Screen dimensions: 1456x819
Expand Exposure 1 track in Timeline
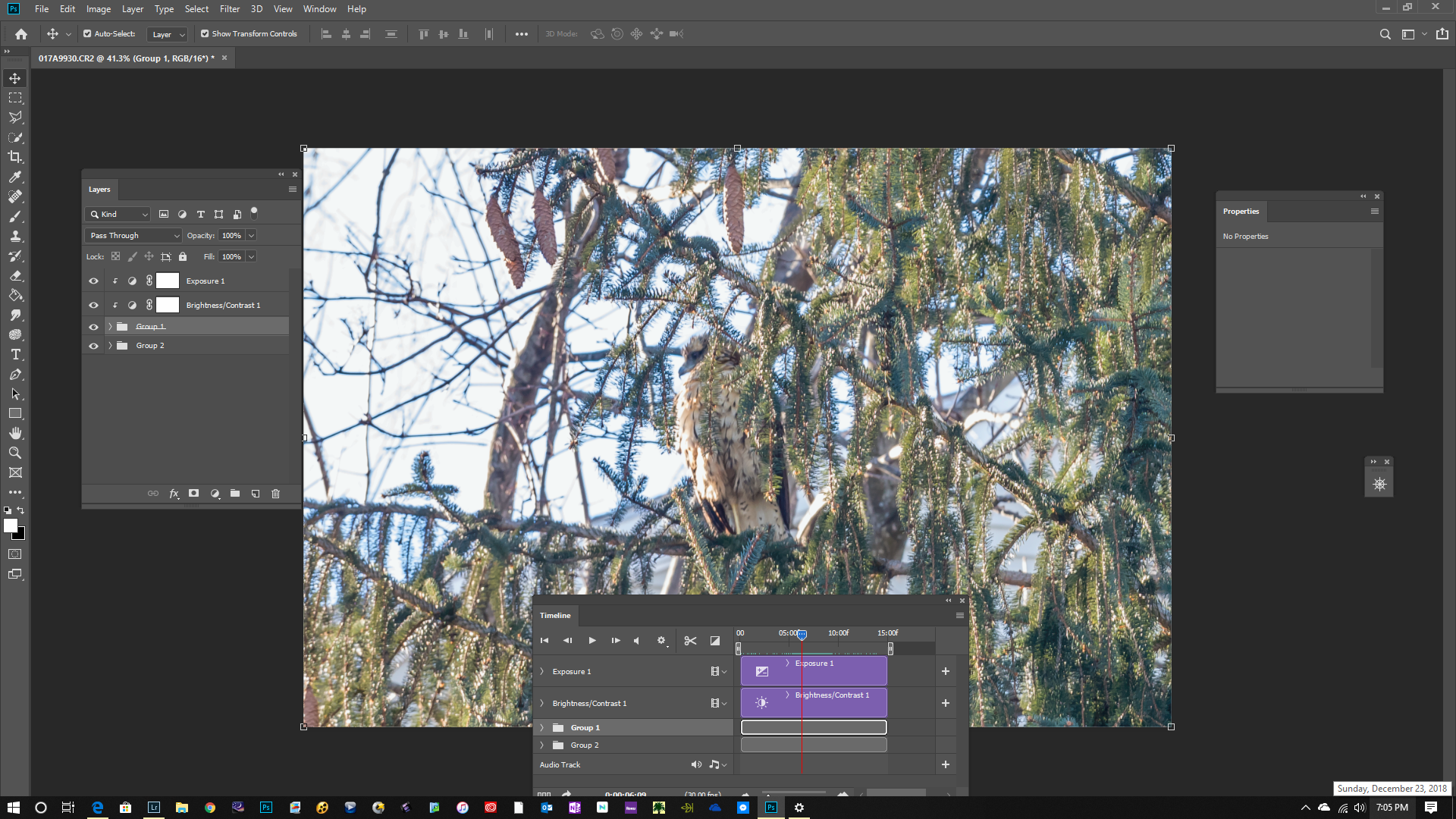(x=542, y=672)
